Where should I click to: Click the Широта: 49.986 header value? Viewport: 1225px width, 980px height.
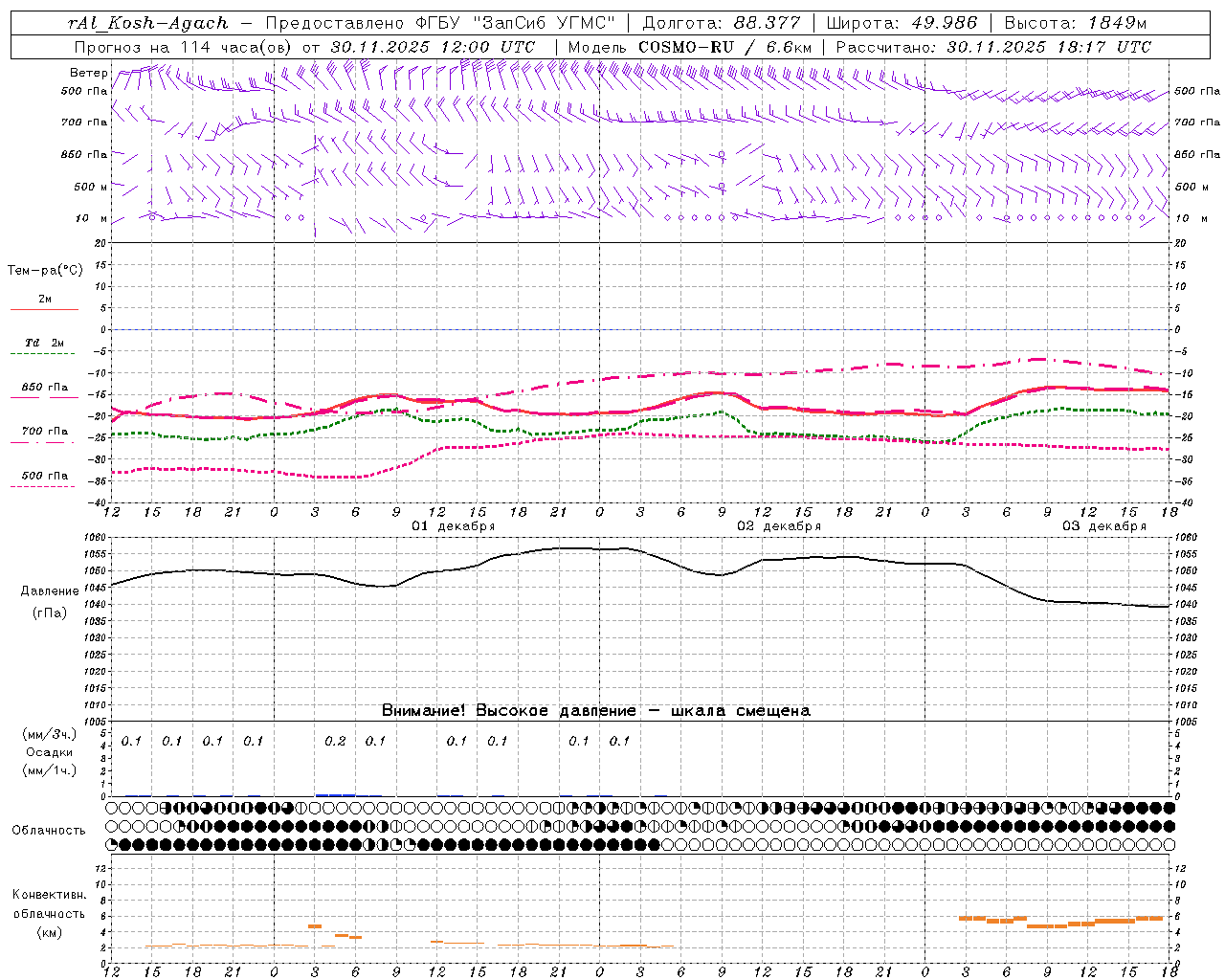coord(902,23)
